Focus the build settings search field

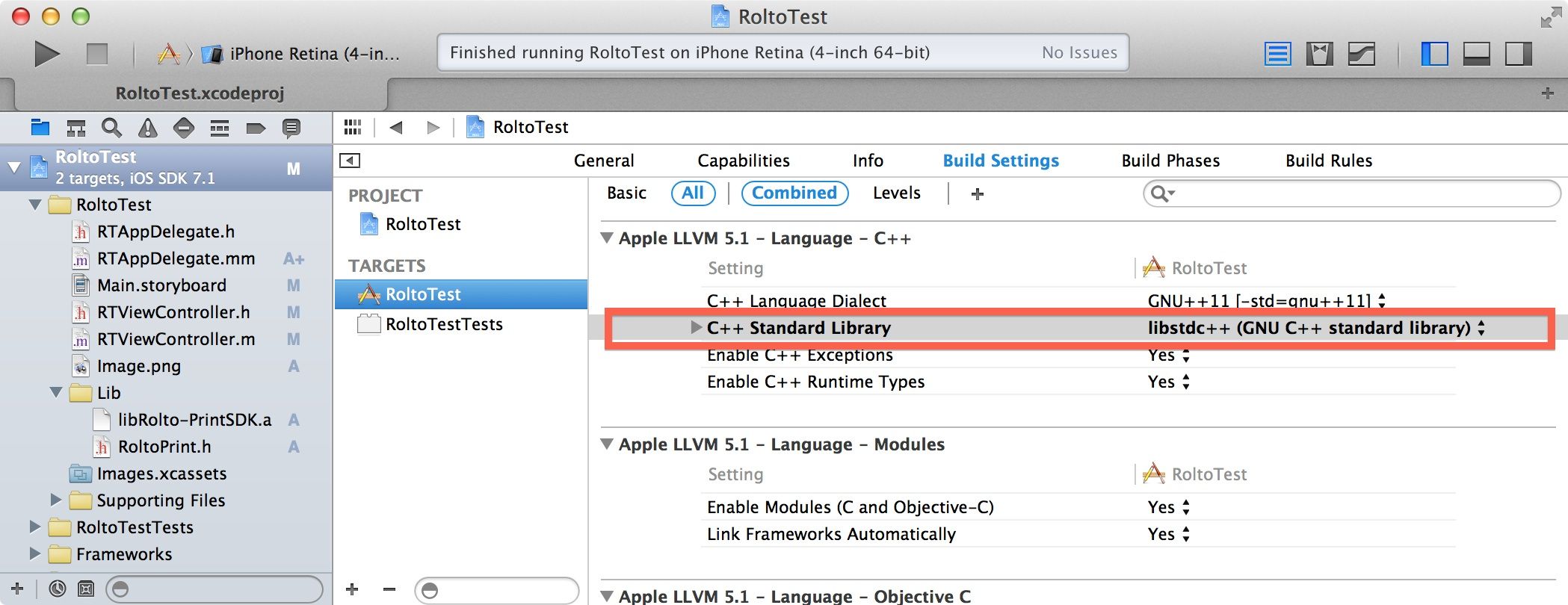(x=1351, y=194)
